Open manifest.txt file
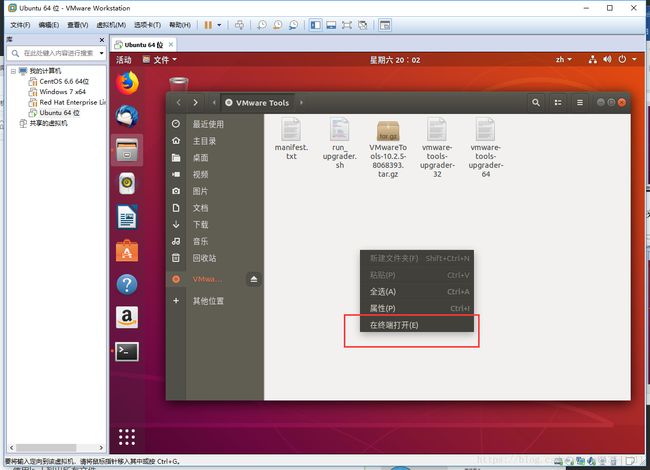Image resolution: width=650 pixels, height=470 pixels. [x=291, y=139]
